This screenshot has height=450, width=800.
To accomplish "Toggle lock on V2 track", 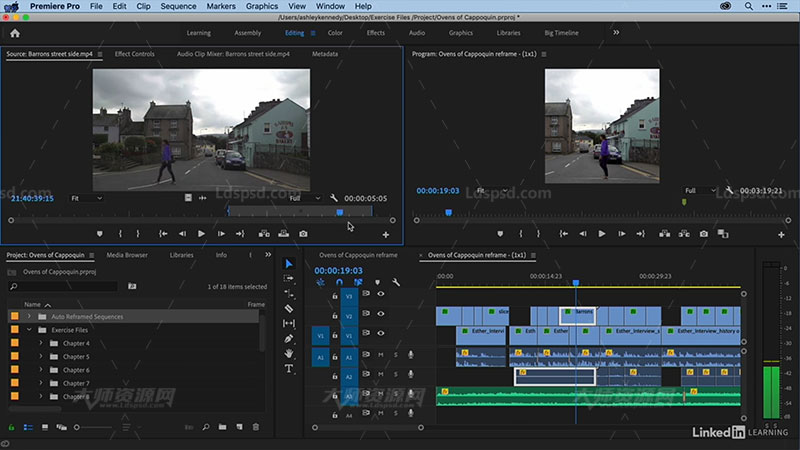I will pos(335,316).
